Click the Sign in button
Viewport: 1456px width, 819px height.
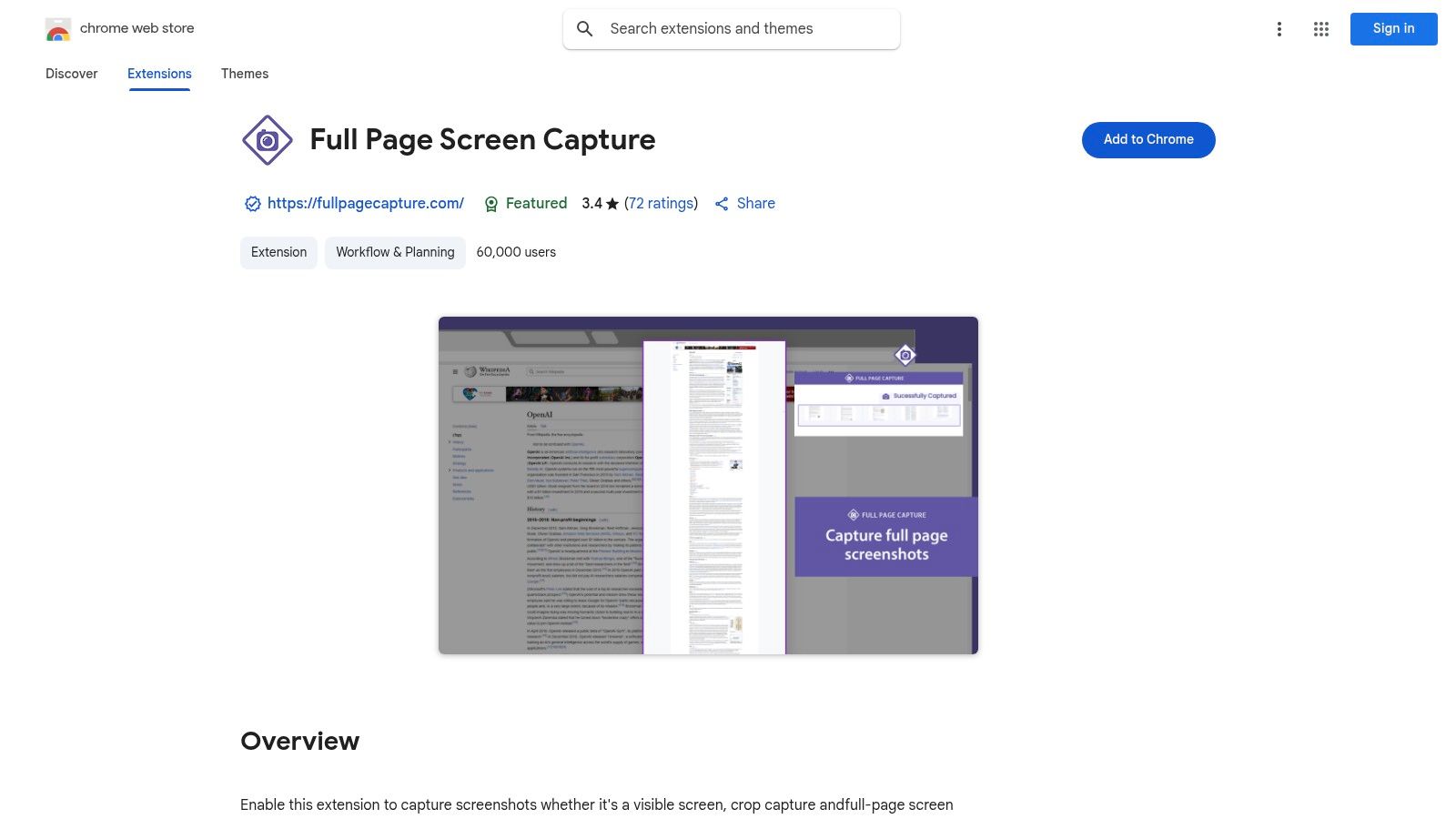click(1393, 28)
